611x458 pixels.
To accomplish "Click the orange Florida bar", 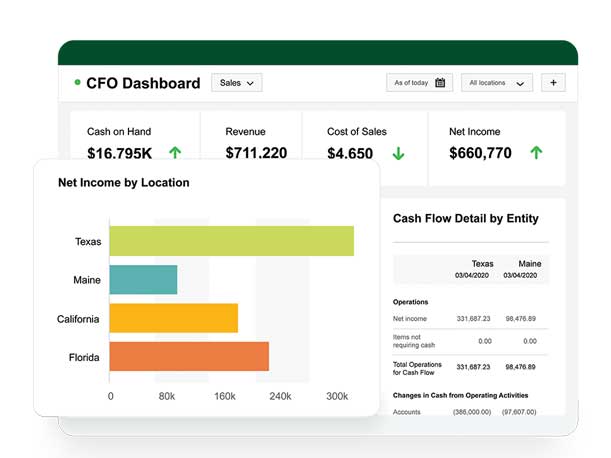I will coord(189,357).
